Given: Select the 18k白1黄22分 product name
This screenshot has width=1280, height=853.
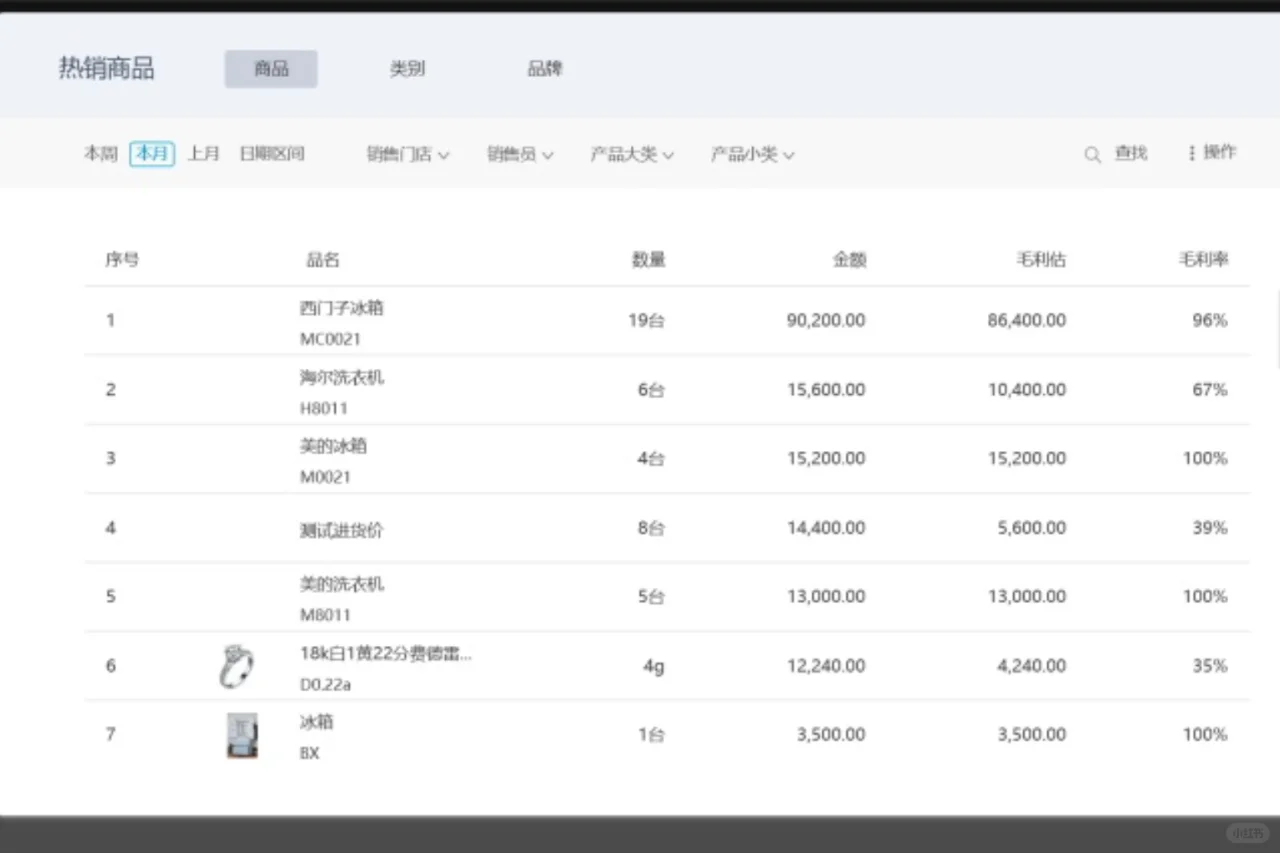Looking at the screenshot, I should pos(386,654).
